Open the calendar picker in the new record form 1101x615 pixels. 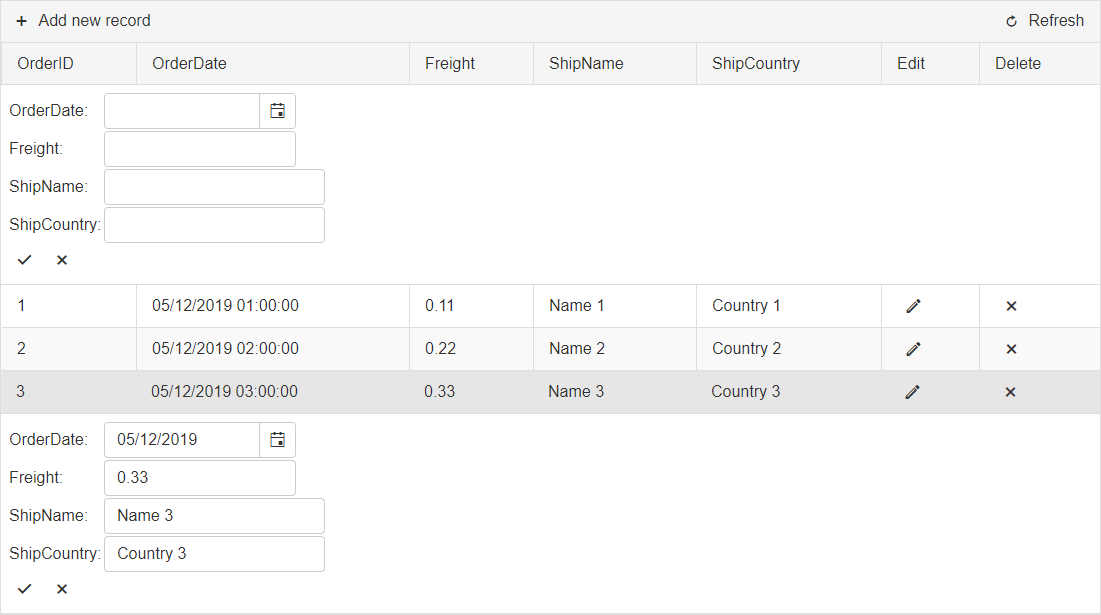(277, 111)
